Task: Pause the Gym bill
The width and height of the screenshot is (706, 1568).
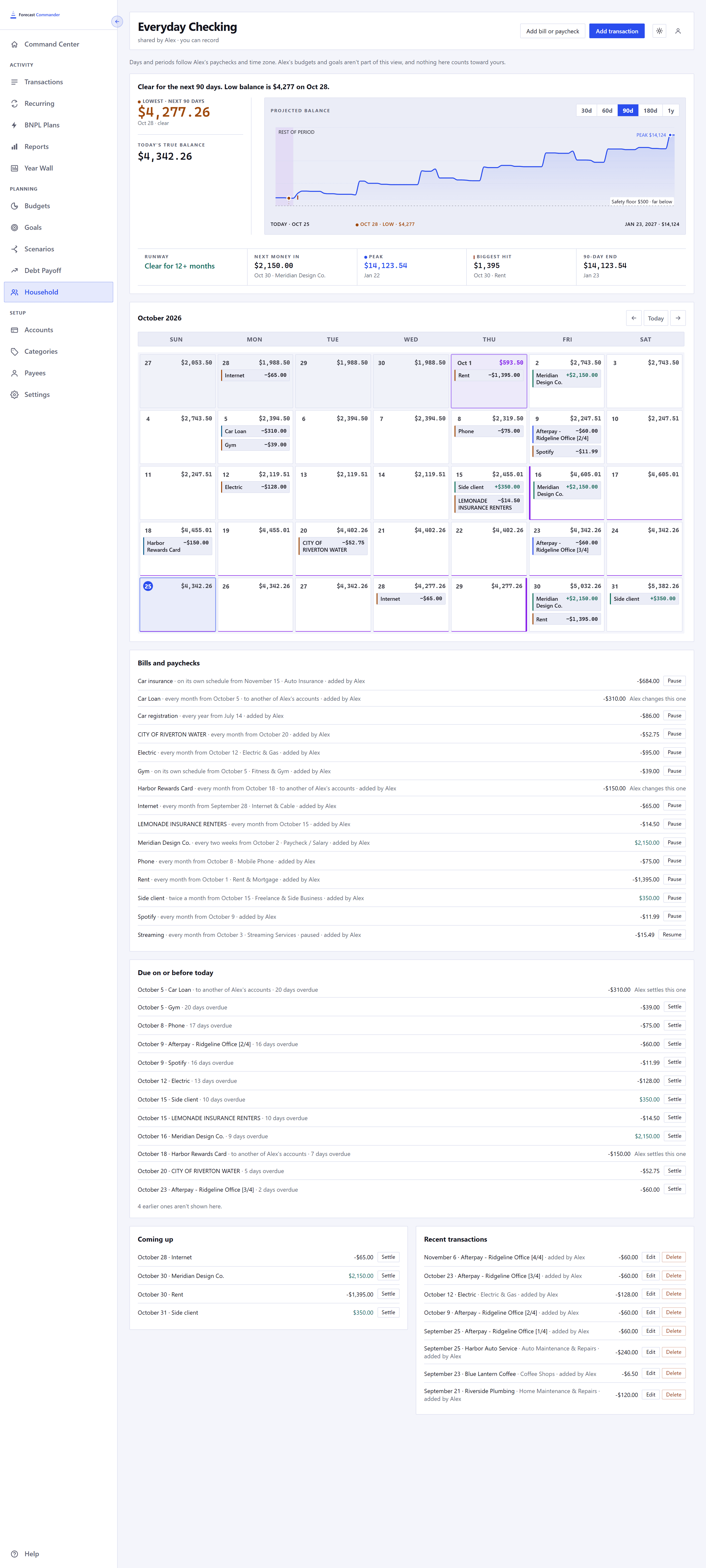Action: click(674, 771)
